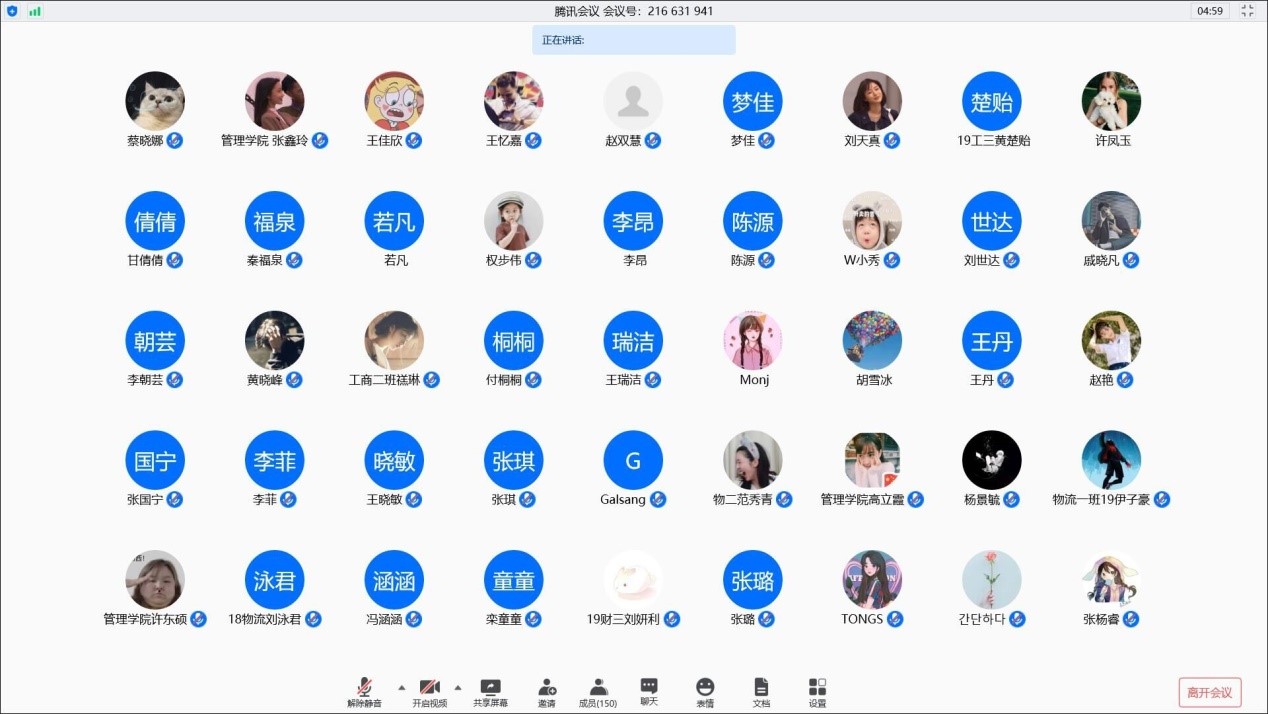Click the mic icon next to 蔡晓娜
The height and width of the screenshot is (714, 1268).
[175, 141]
